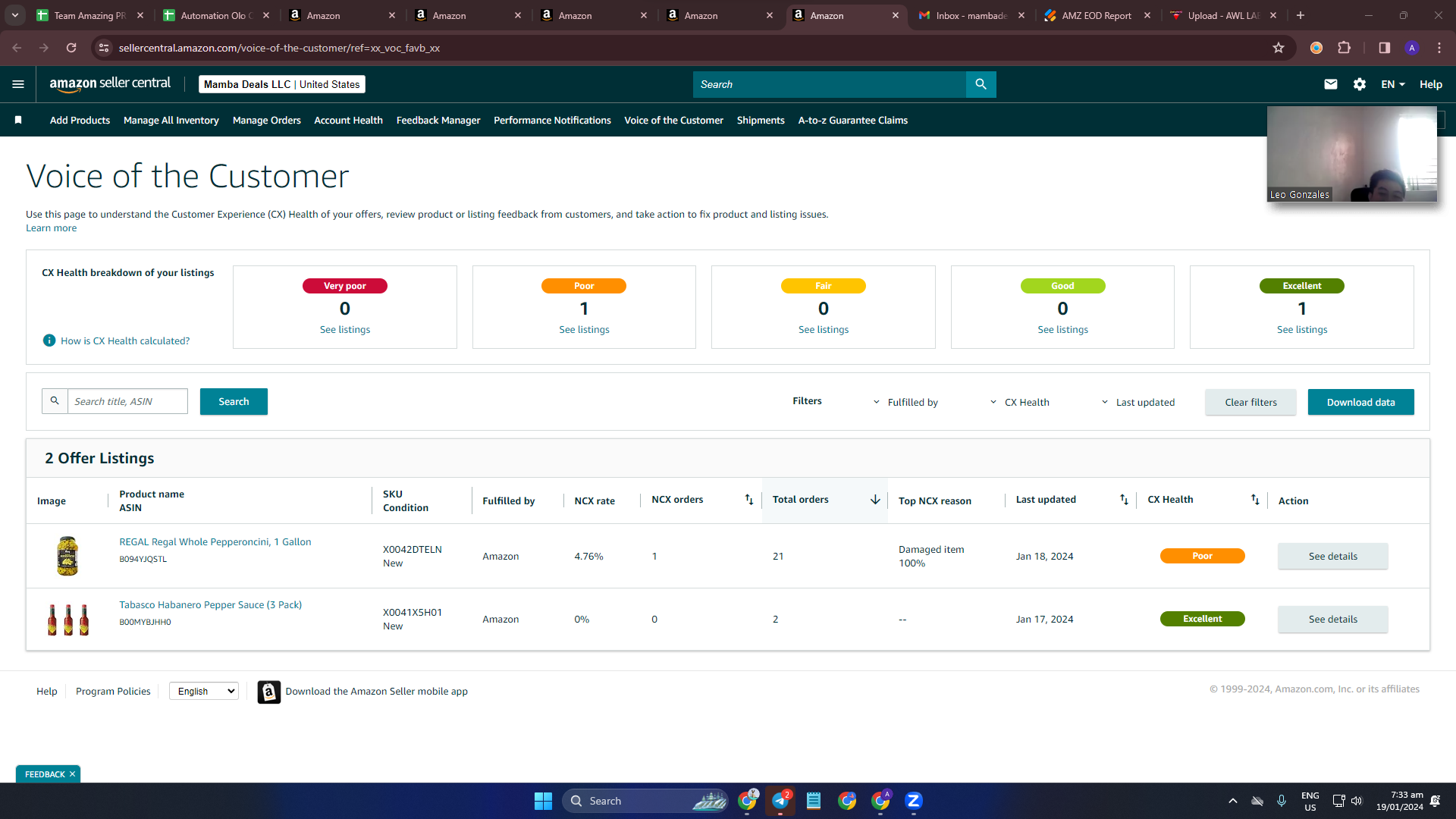Open the English language select in footer
The height and width of the screenshot is (819, 1456).
click(204, 691)
